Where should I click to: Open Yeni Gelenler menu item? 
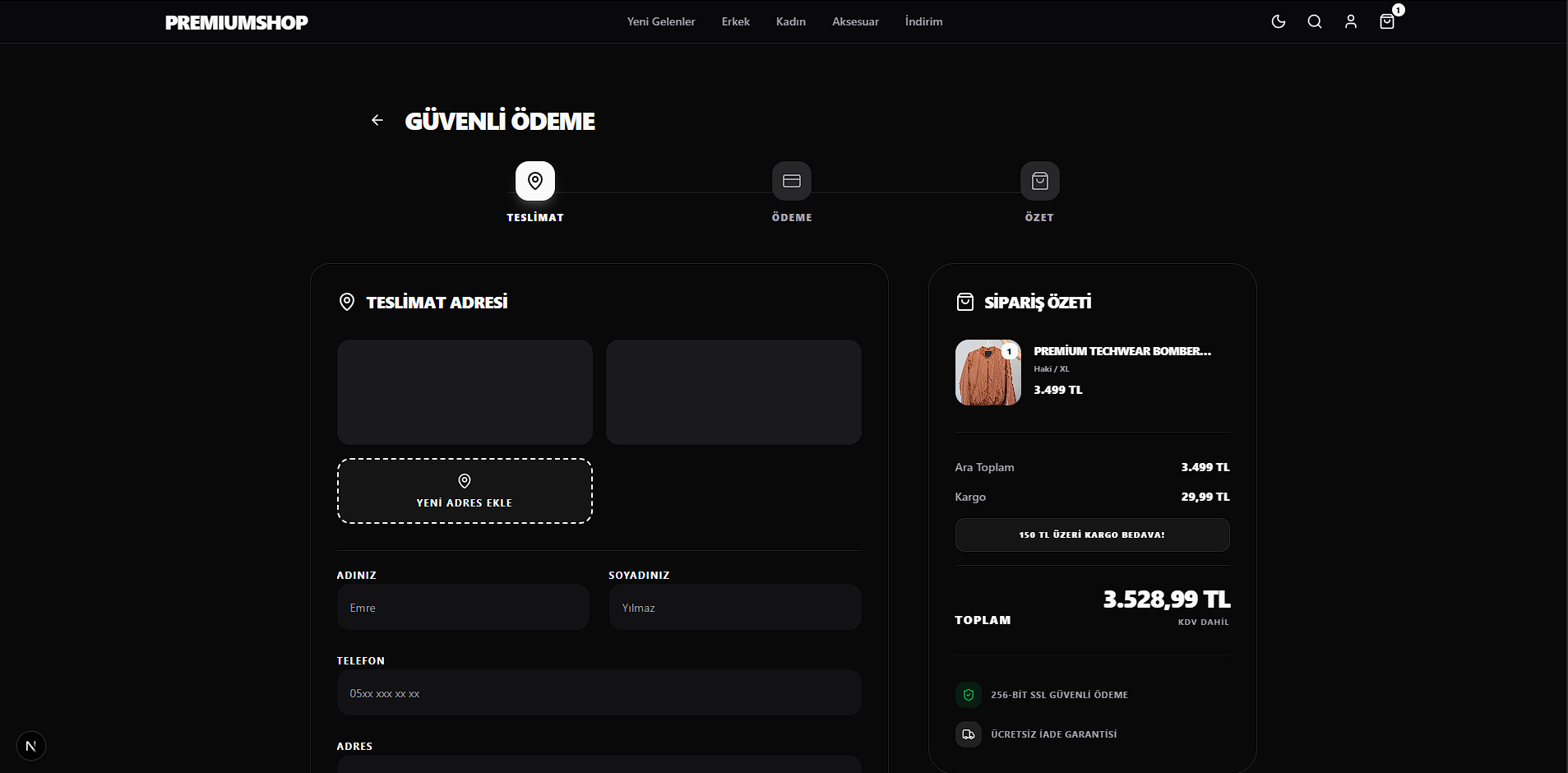coord(660,21)
